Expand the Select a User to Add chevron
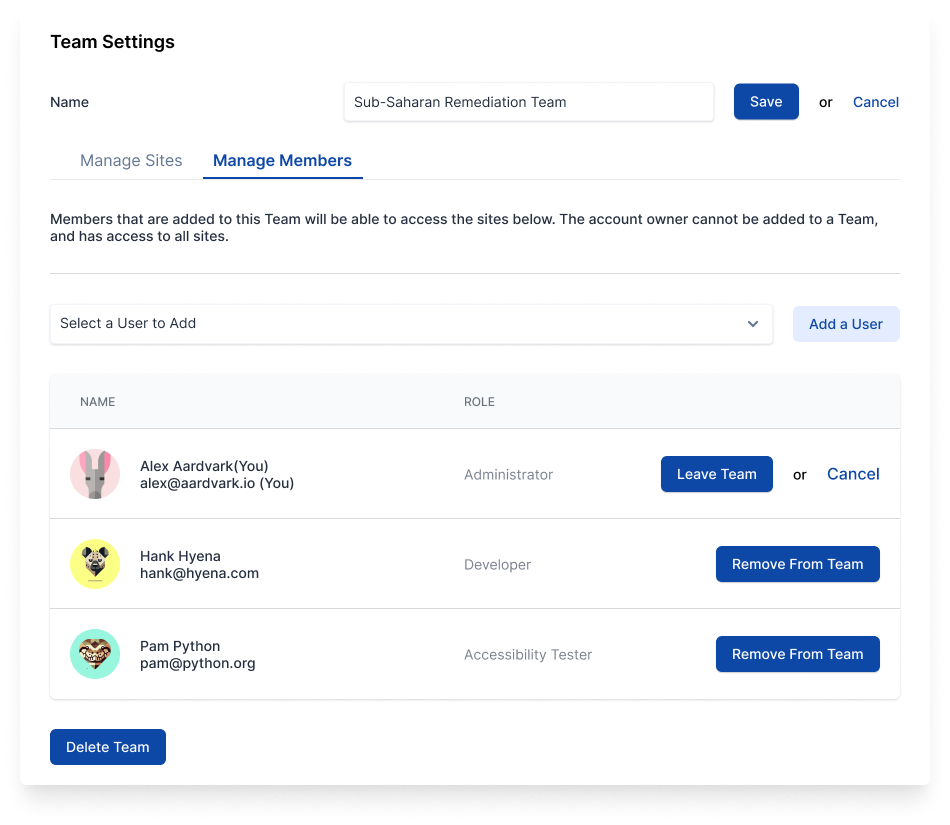The image size is (950, 825). click(752, 324)
